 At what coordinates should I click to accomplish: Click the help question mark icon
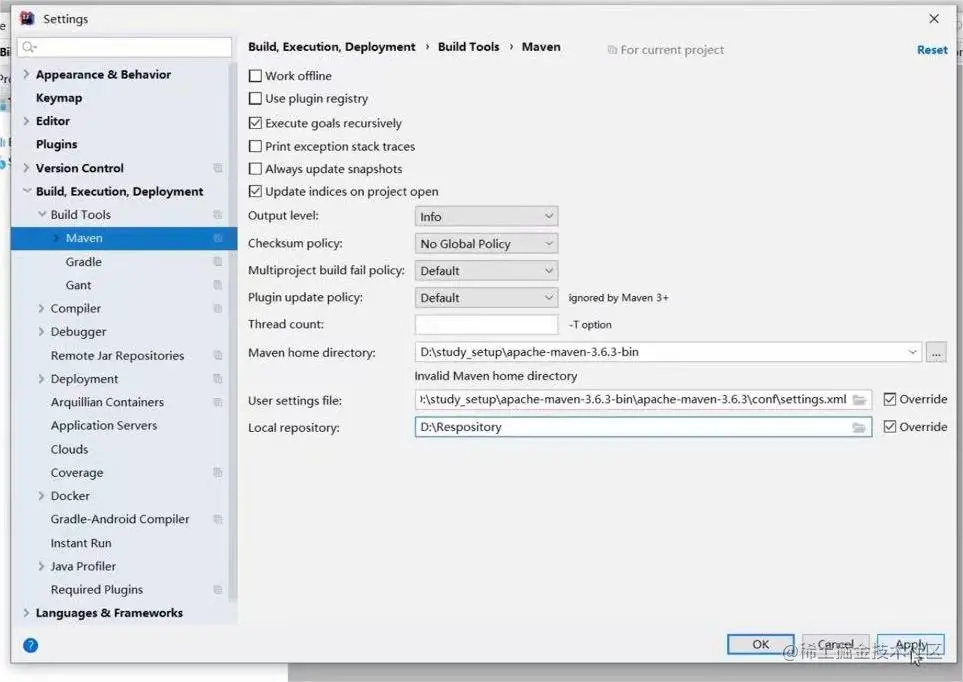(x=30, y=645)
